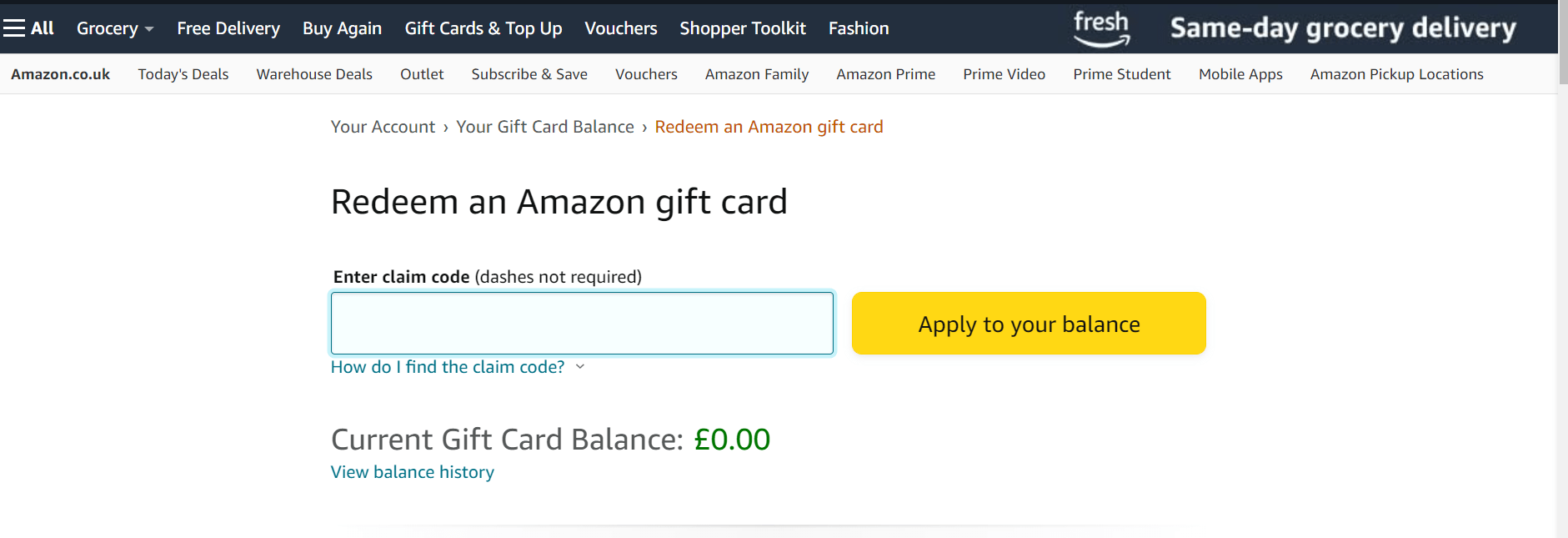Open Prime Video from sub-navigation
Image resolution: width=1568 pixels, height=538 pixels.
pyautogui.click(x=1004, y=74)
